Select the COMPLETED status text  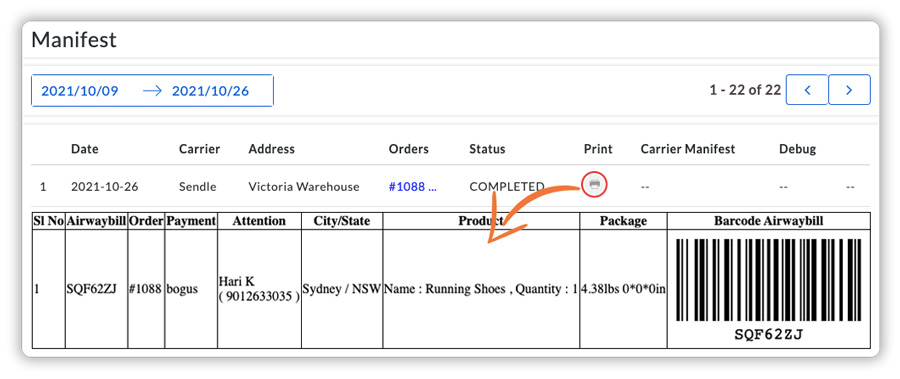click(507, 187)
